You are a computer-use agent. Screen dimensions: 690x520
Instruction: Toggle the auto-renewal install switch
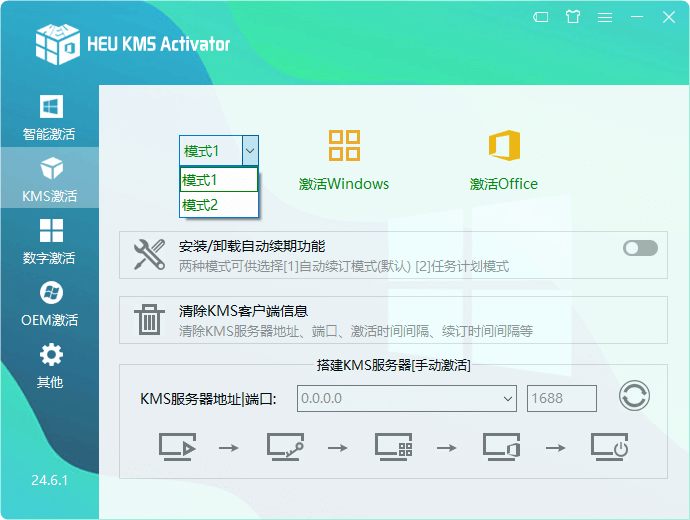tap(640, 248)
